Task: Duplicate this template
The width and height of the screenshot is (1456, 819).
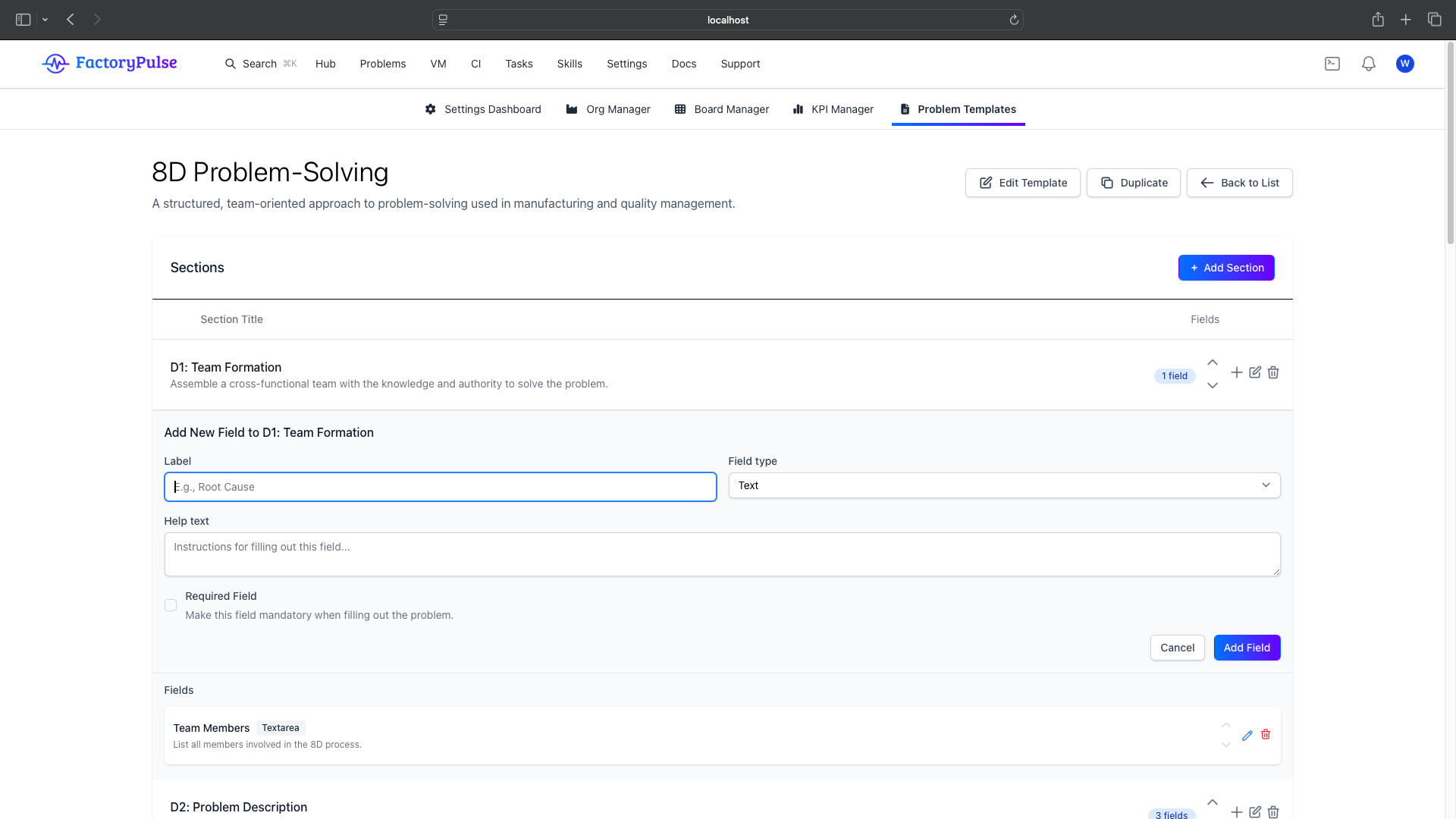Action: [x=1134, y=183]
